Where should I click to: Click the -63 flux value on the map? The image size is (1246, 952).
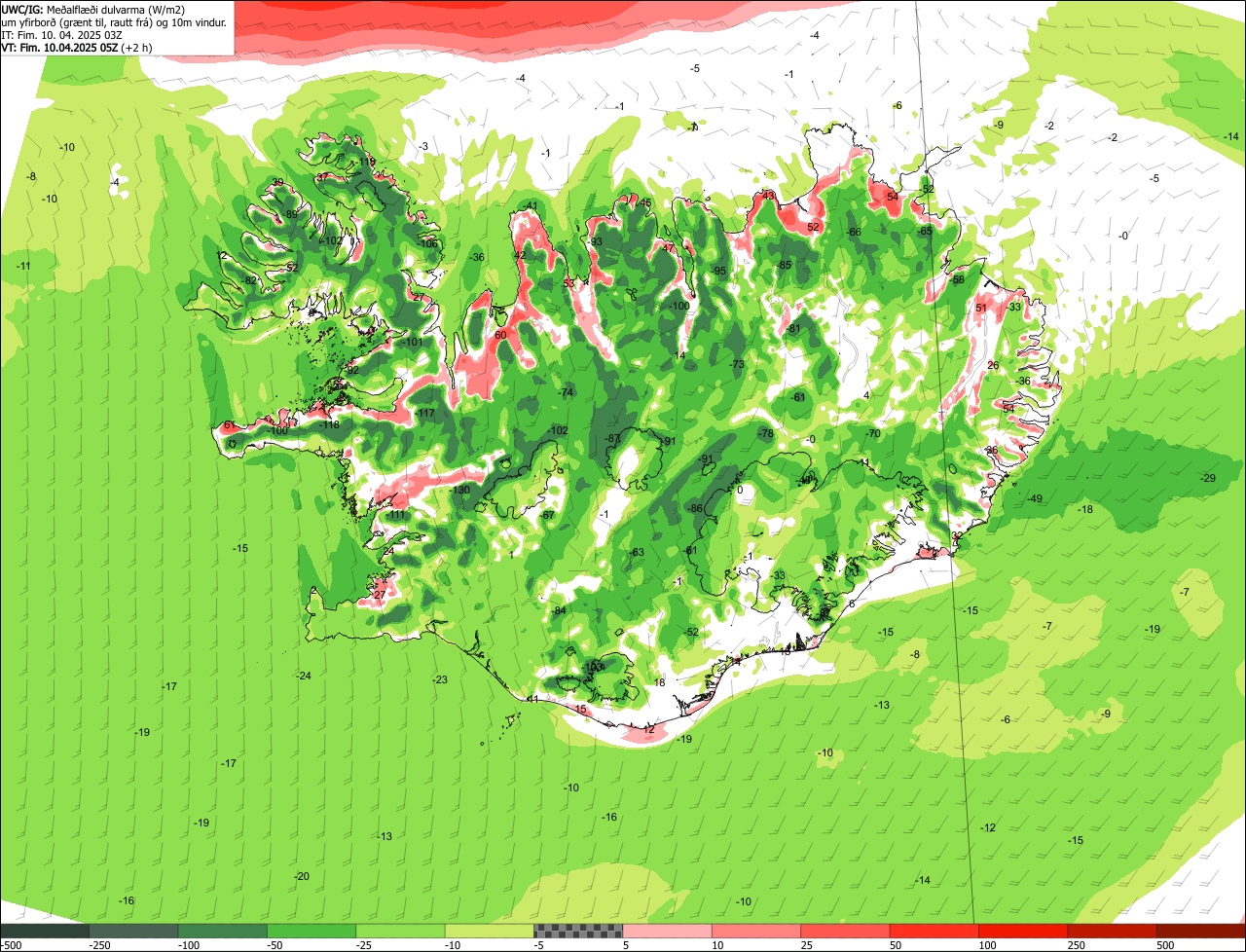coord(637,553)
